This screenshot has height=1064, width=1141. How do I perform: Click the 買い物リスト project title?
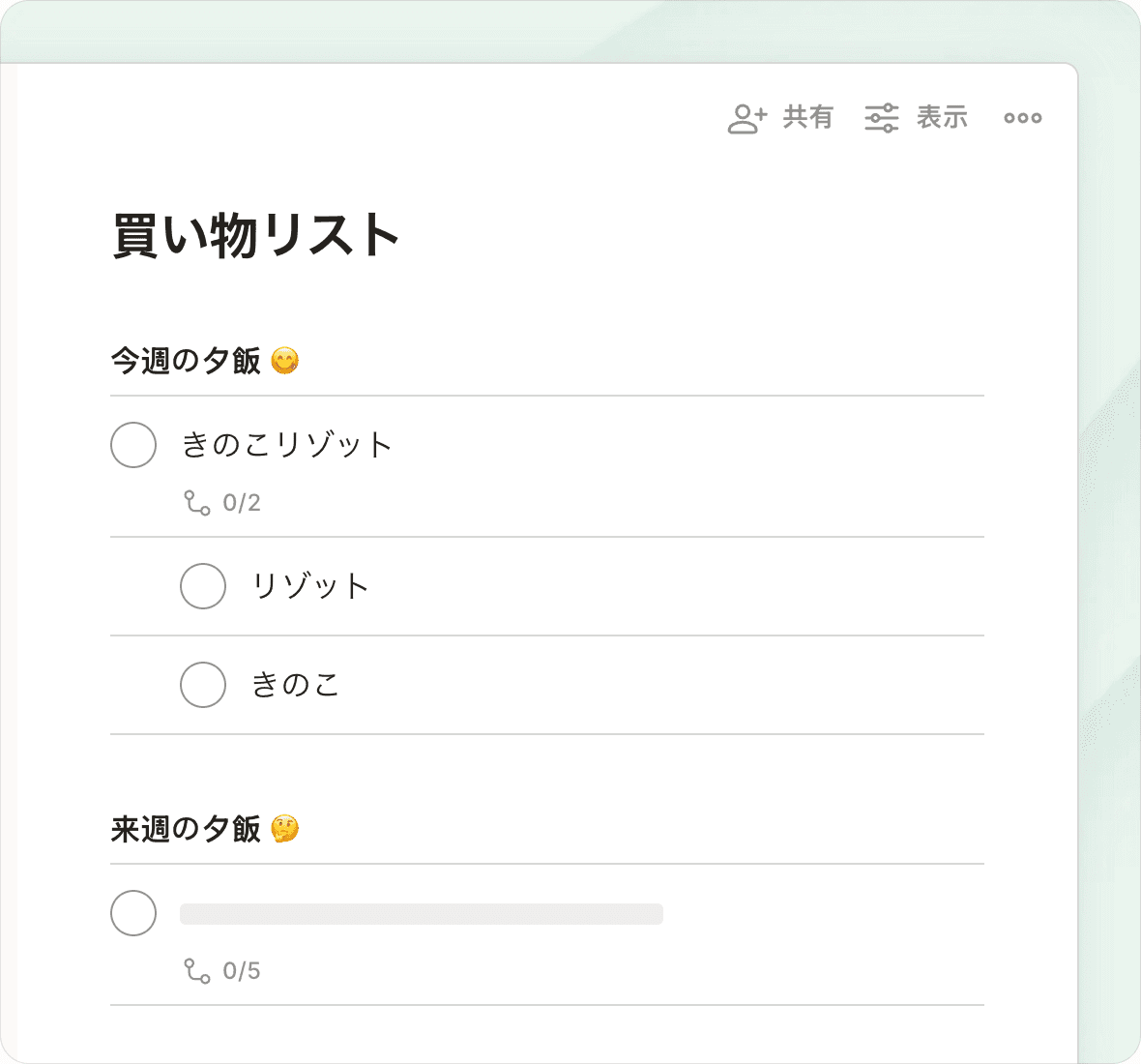coord(256,235)
